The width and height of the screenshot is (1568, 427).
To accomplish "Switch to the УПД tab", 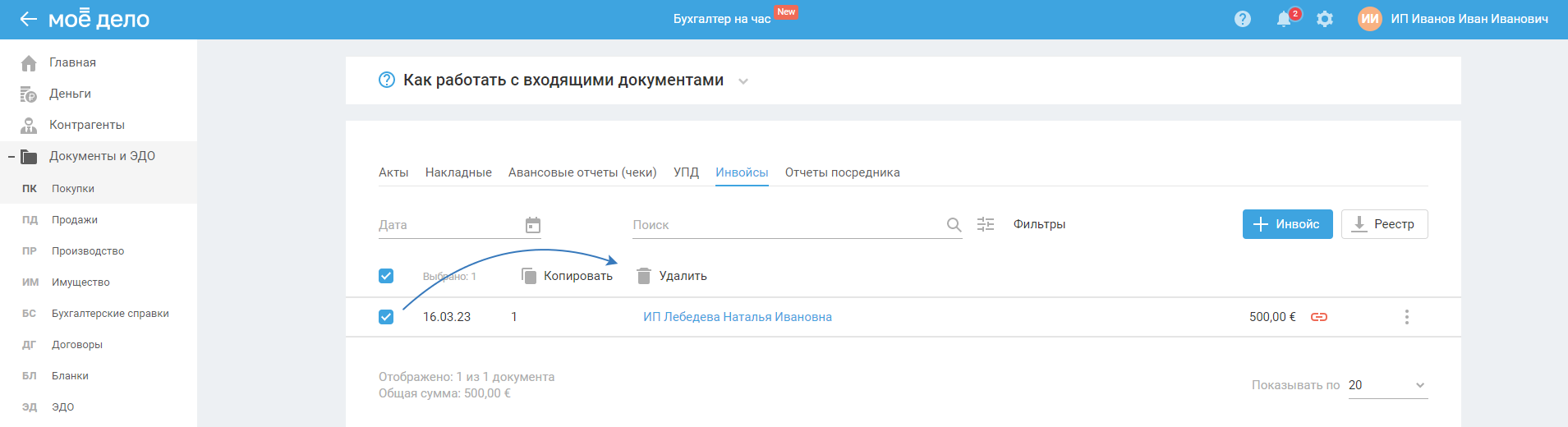I will (686, 172).
